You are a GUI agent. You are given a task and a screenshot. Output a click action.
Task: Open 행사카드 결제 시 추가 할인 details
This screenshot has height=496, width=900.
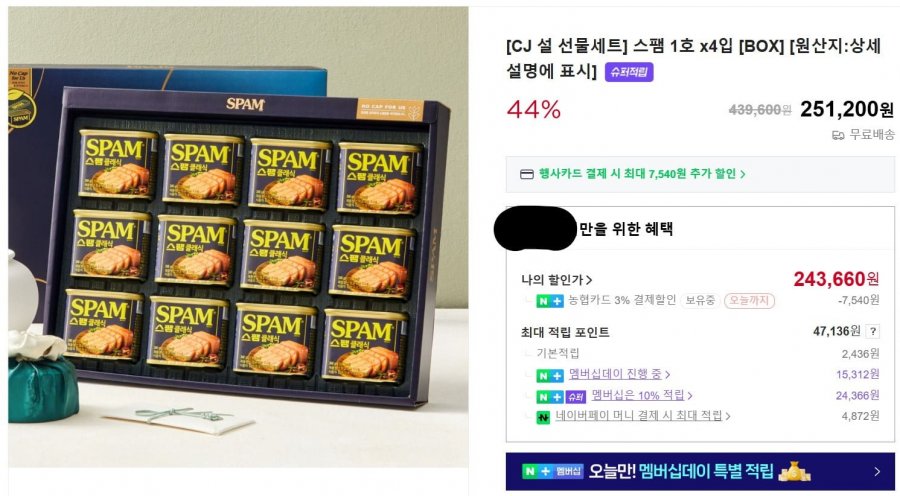[642, 174]
